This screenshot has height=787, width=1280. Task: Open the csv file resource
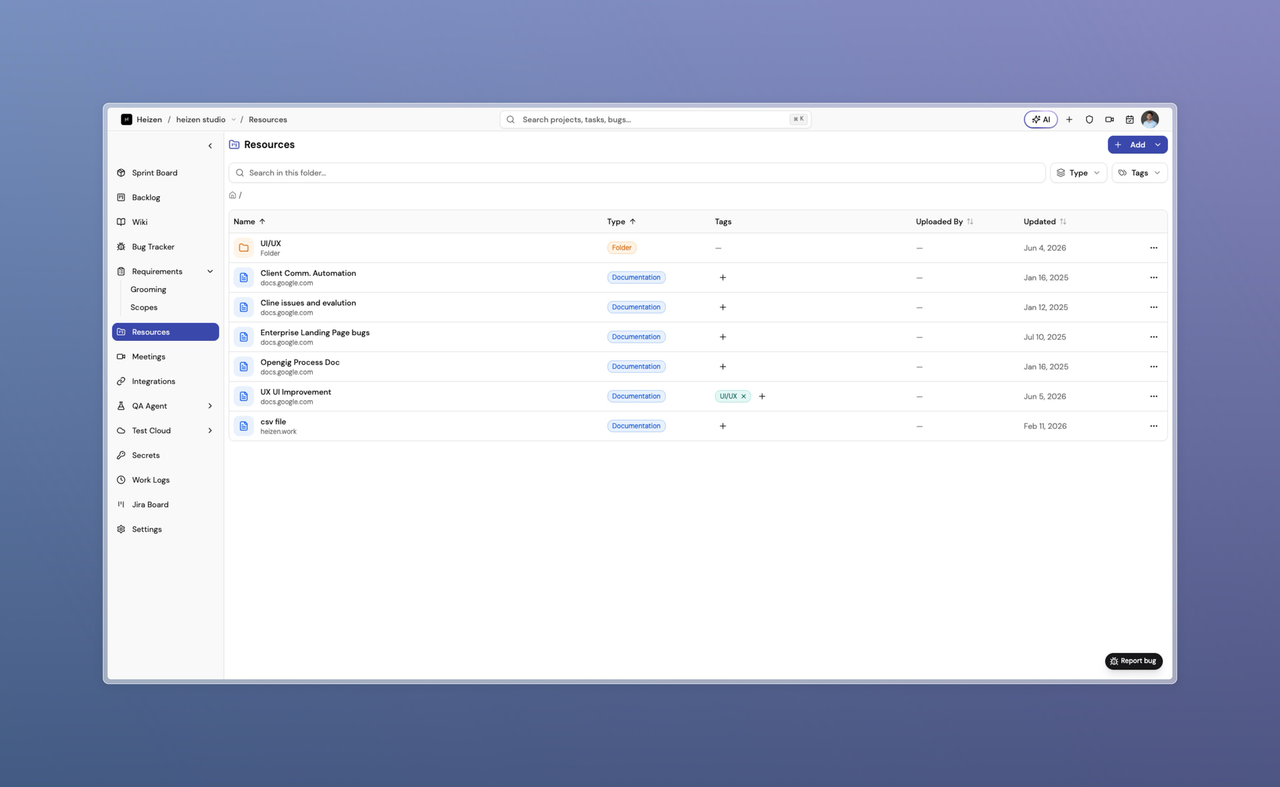tap(273, 422)
